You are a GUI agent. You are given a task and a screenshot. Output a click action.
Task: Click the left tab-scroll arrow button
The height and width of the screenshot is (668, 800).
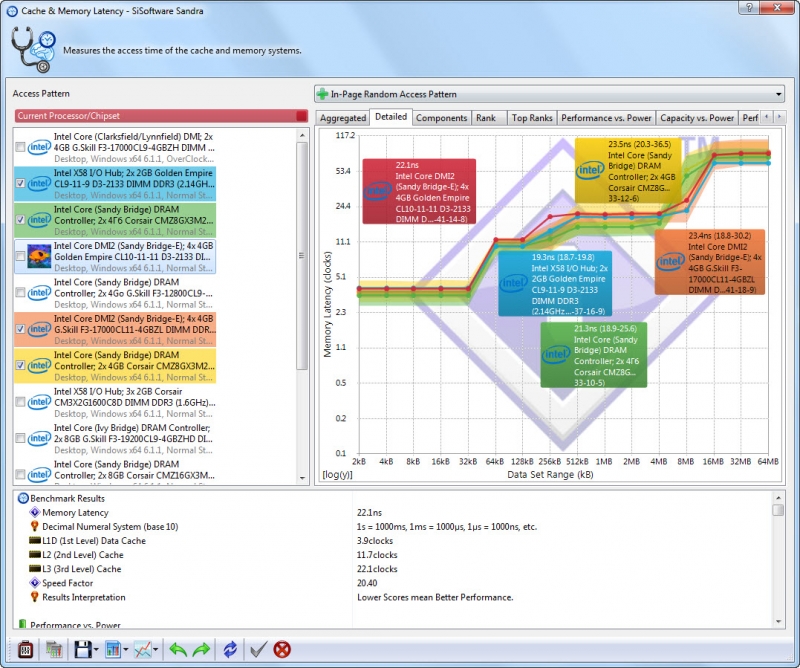766,117
